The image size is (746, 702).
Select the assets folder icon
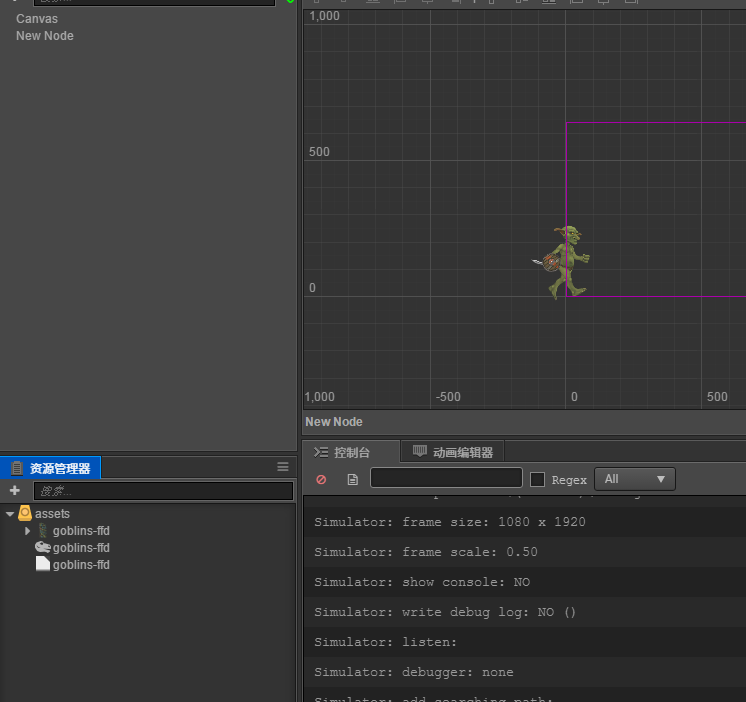pyautogui.click(x=25, y=513)
